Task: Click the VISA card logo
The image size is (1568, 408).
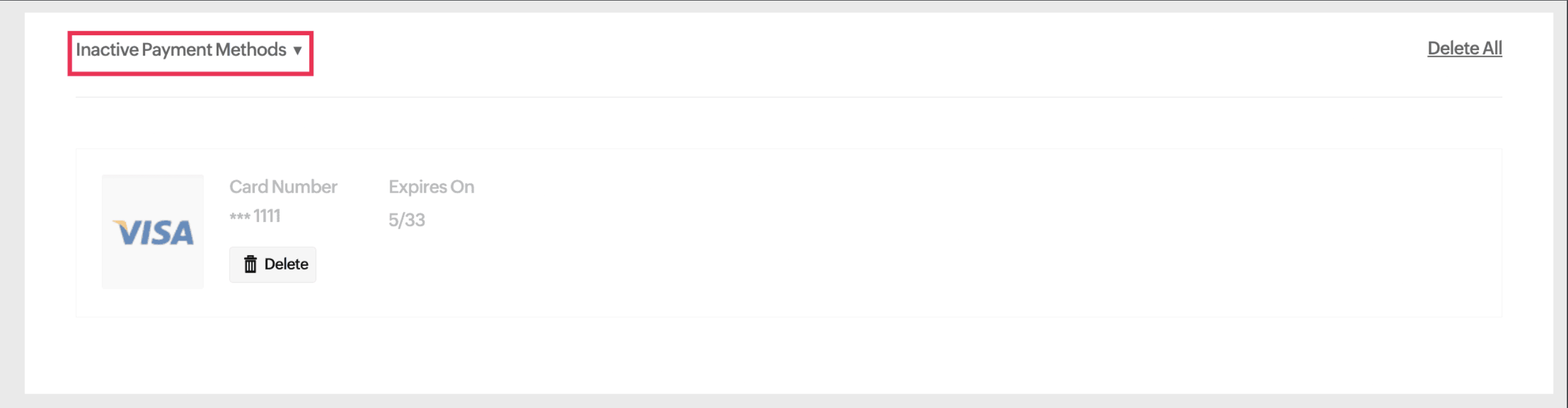Action: [x=153, y=233]
